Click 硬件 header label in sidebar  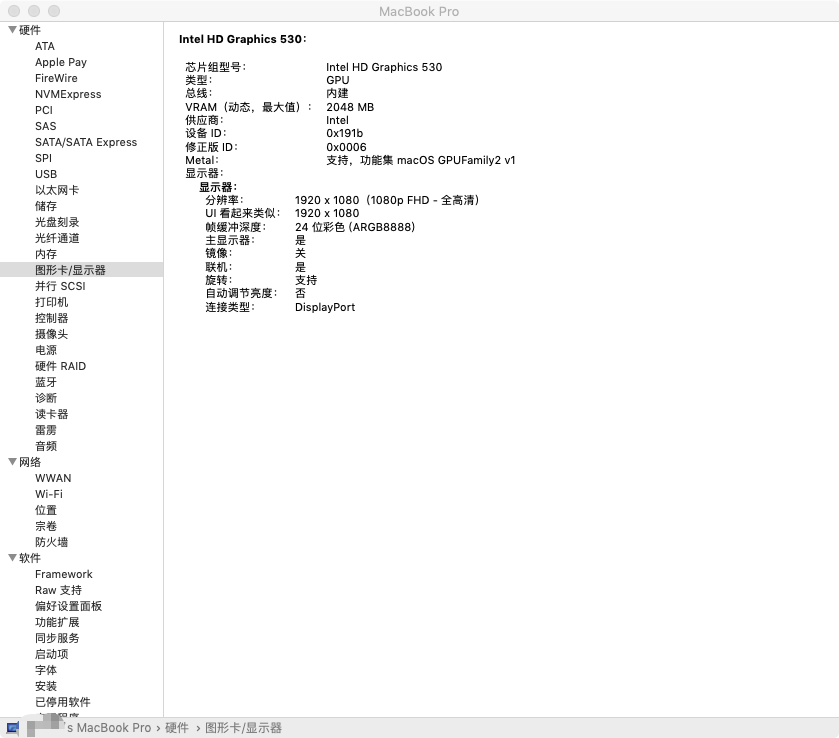tap(30, 30)
